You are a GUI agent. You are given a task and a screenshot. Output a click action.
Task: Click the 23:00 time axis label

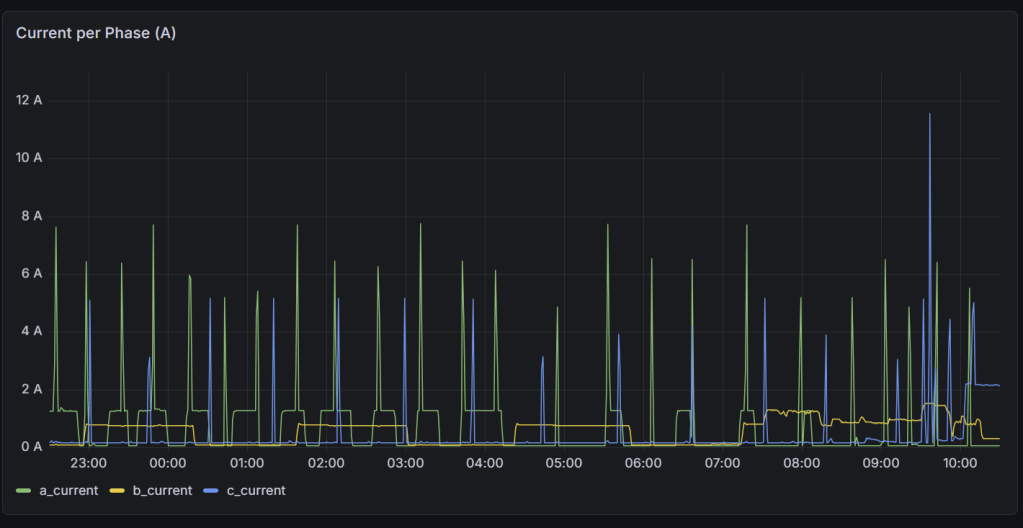(x=88, y=464)
